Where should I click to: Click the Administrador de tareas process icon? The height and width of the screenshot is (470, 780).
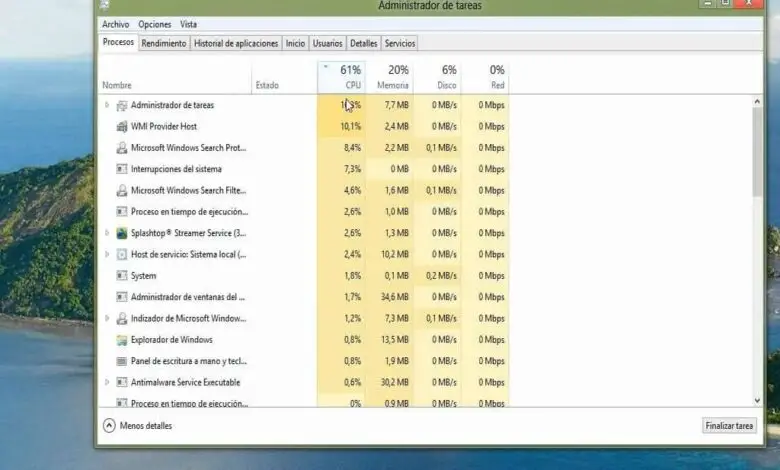click(122, 105)
